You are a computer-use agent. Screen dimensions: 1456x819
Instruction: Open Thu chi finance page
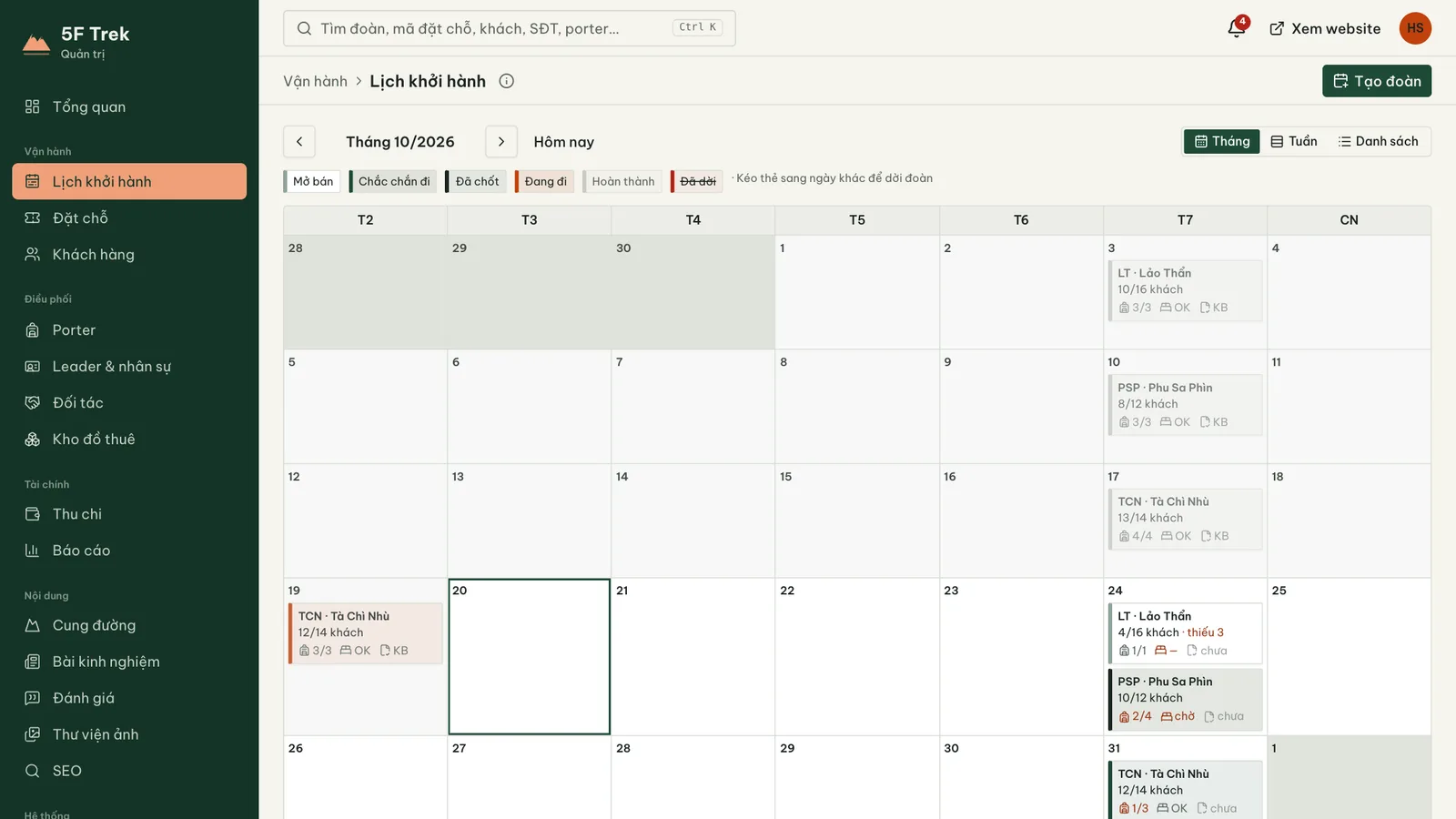pyautogui.click(x=129, y=513)
